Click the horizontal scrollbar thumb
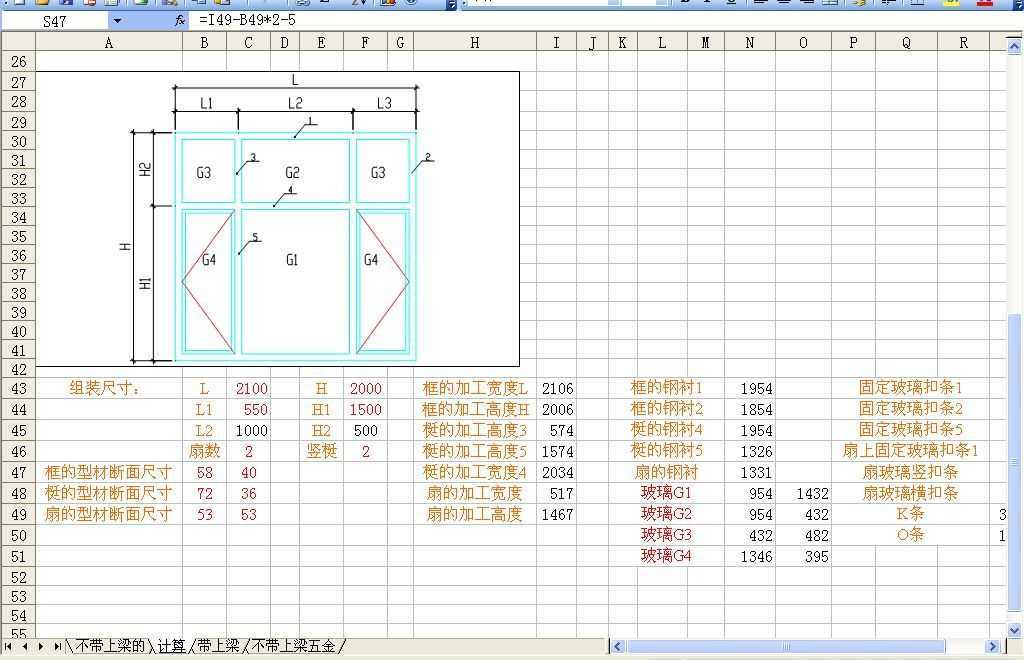This screenshot has height=660, width=1024. pos(786,646)
